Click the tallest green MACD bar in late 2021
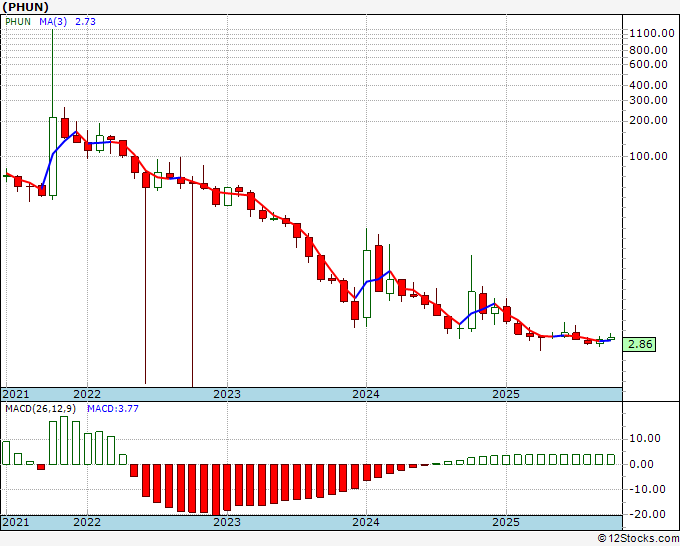680x546 pixels. pyautogui.click(x=64, y=440)
